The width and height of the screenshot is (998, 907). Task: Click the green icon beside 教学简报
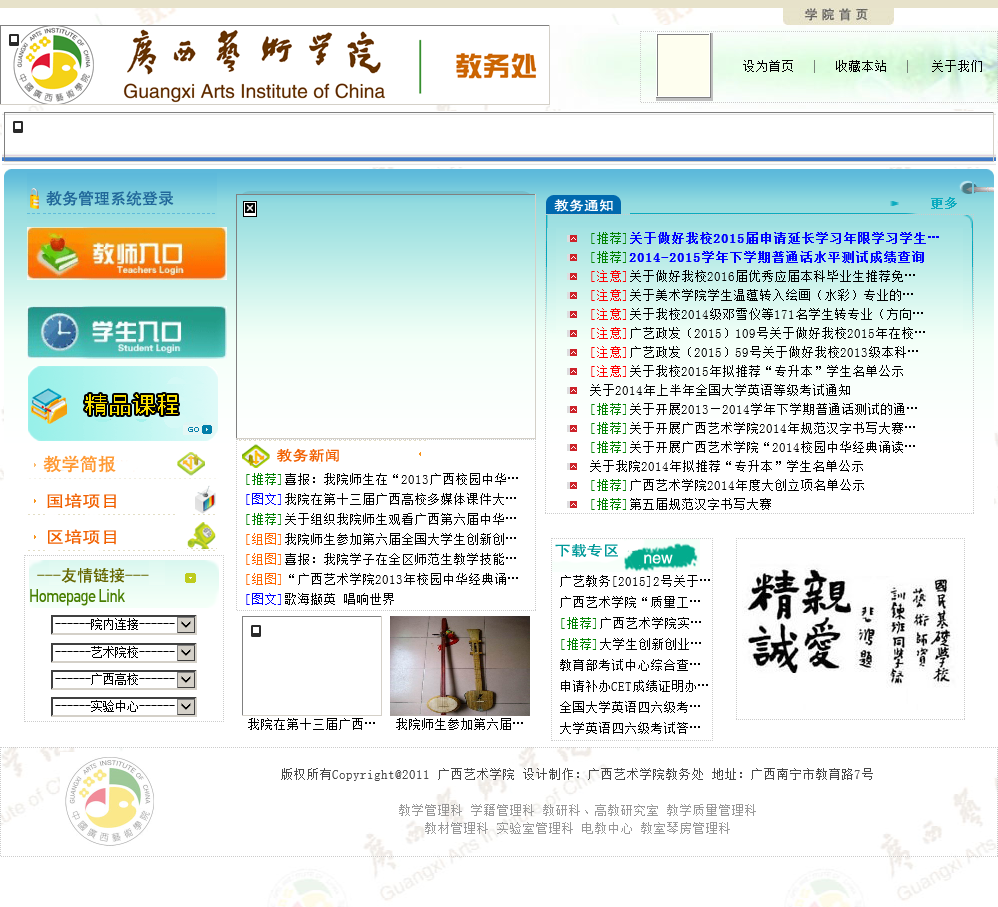(x=191, y=463)
